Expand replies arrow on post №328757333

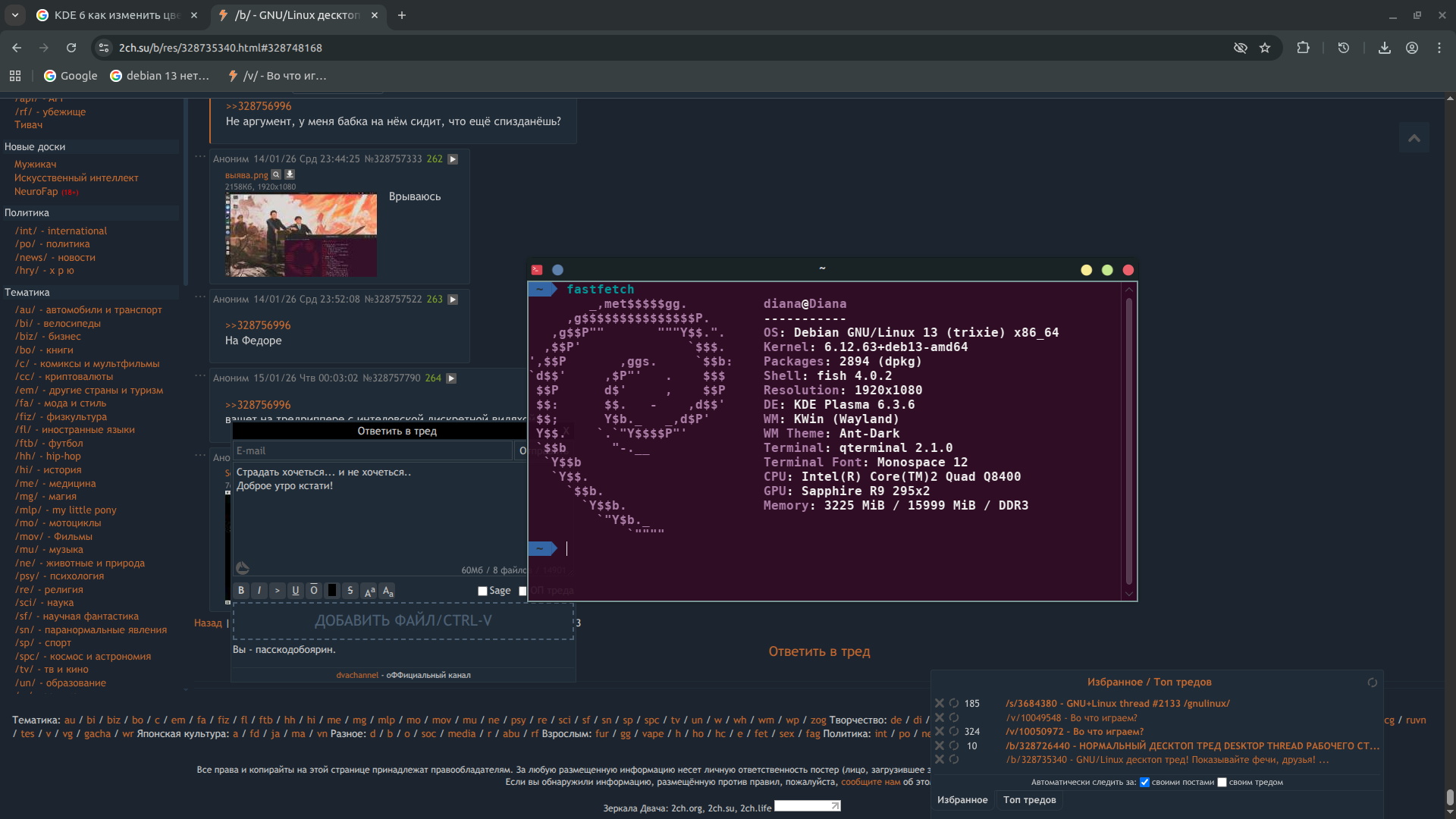[453, 159]
